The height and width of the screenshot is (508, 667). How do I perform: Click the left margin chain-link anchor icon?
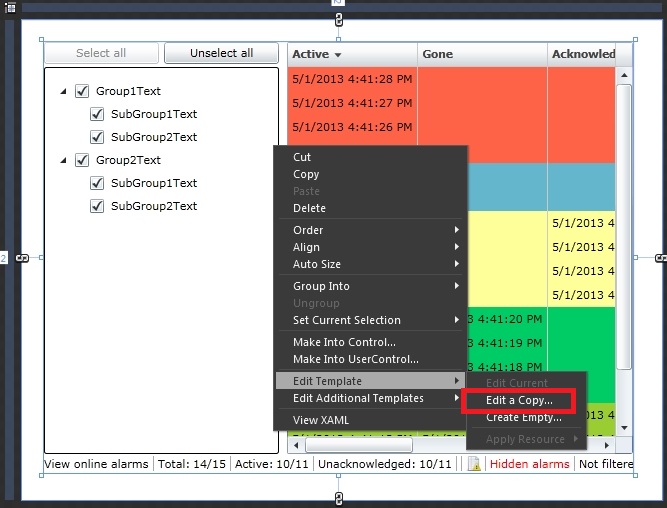click(x=22, y=258)
